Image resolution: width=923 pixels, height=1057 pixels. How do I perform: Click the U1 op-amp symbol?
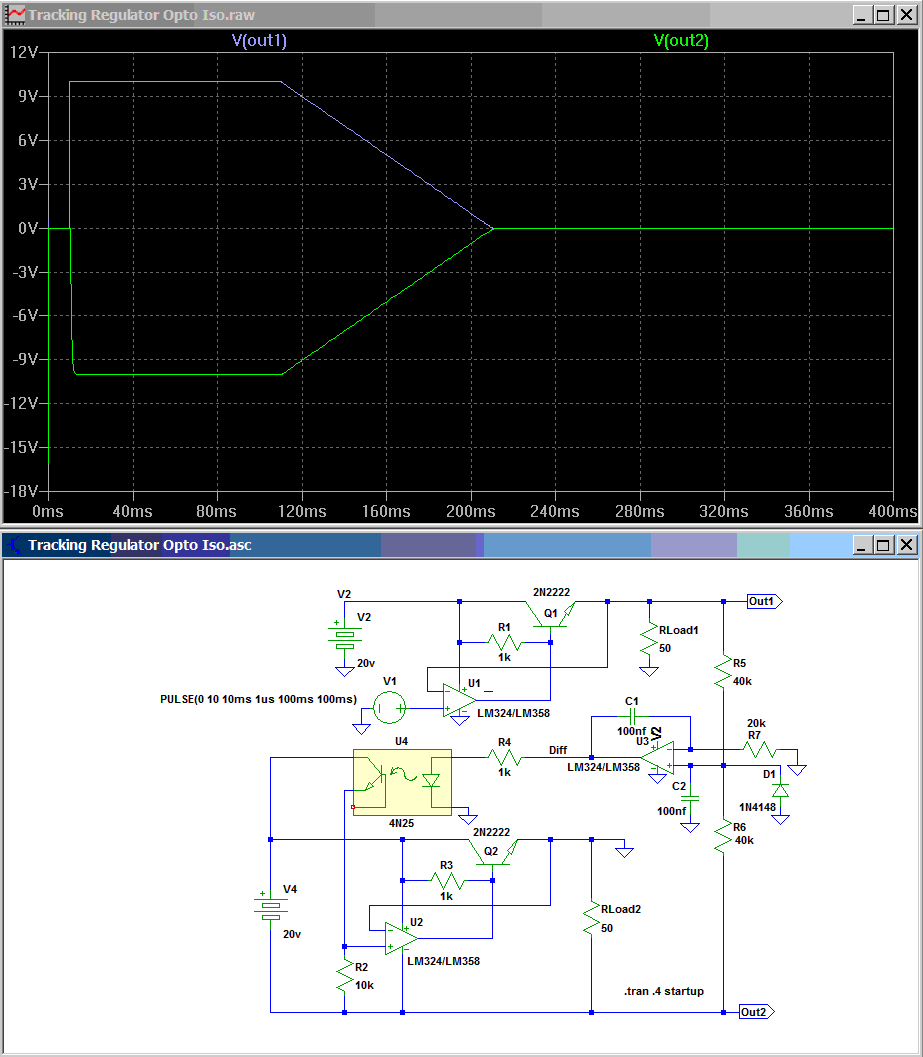click(x=460, y=701)
